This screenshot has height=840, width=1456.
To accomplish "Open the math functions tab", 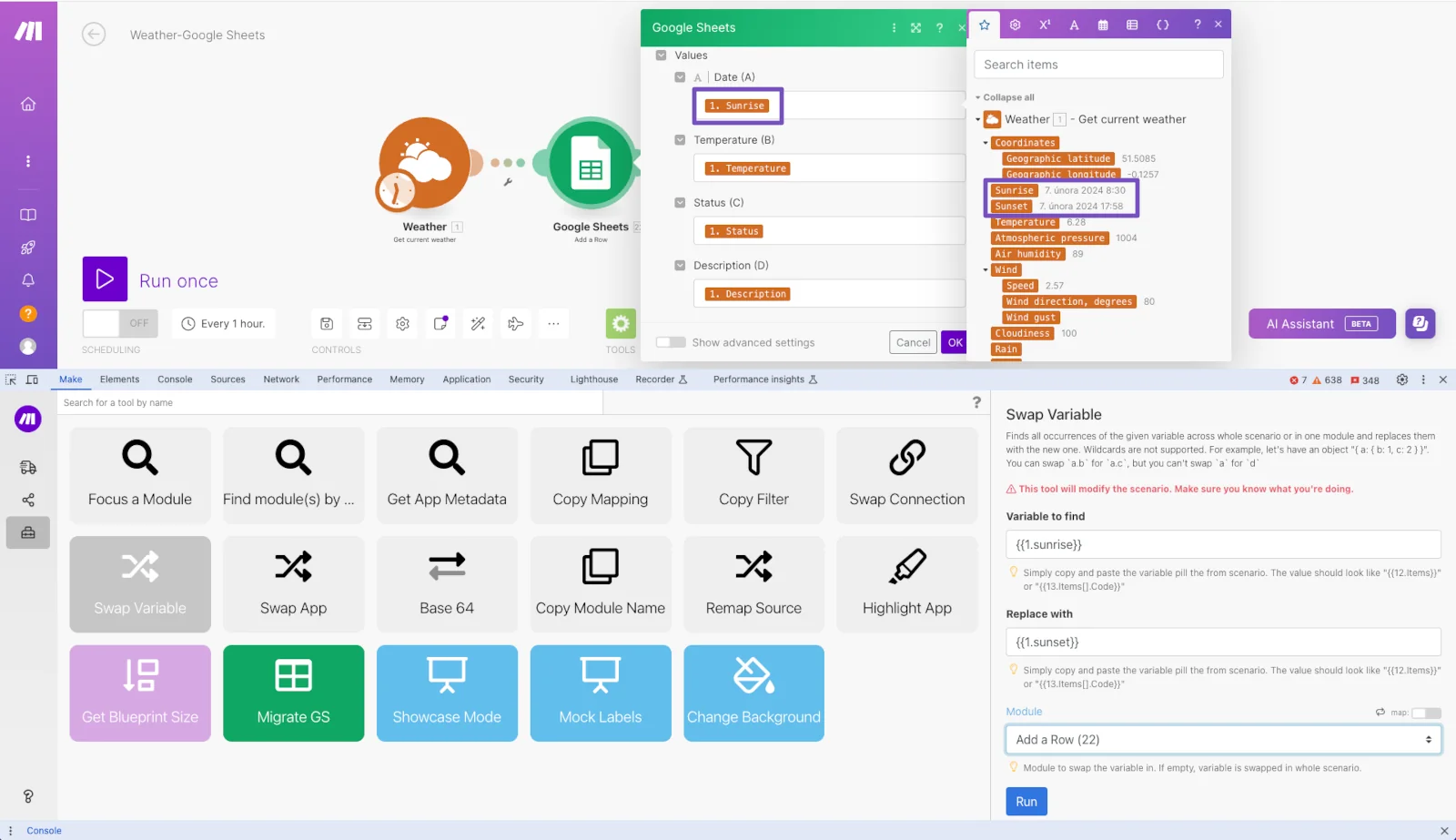I will tap(1045, 25).
